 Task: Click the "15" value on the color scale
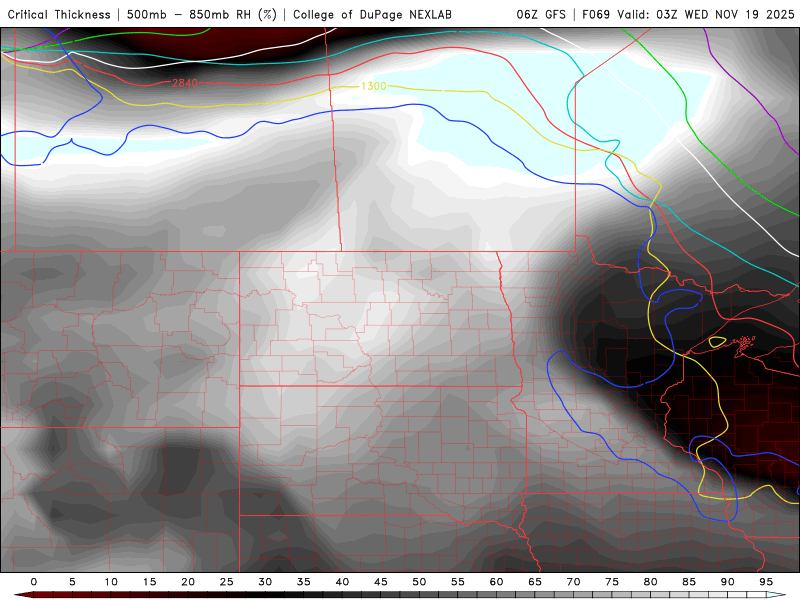click(x=149, y=582)
